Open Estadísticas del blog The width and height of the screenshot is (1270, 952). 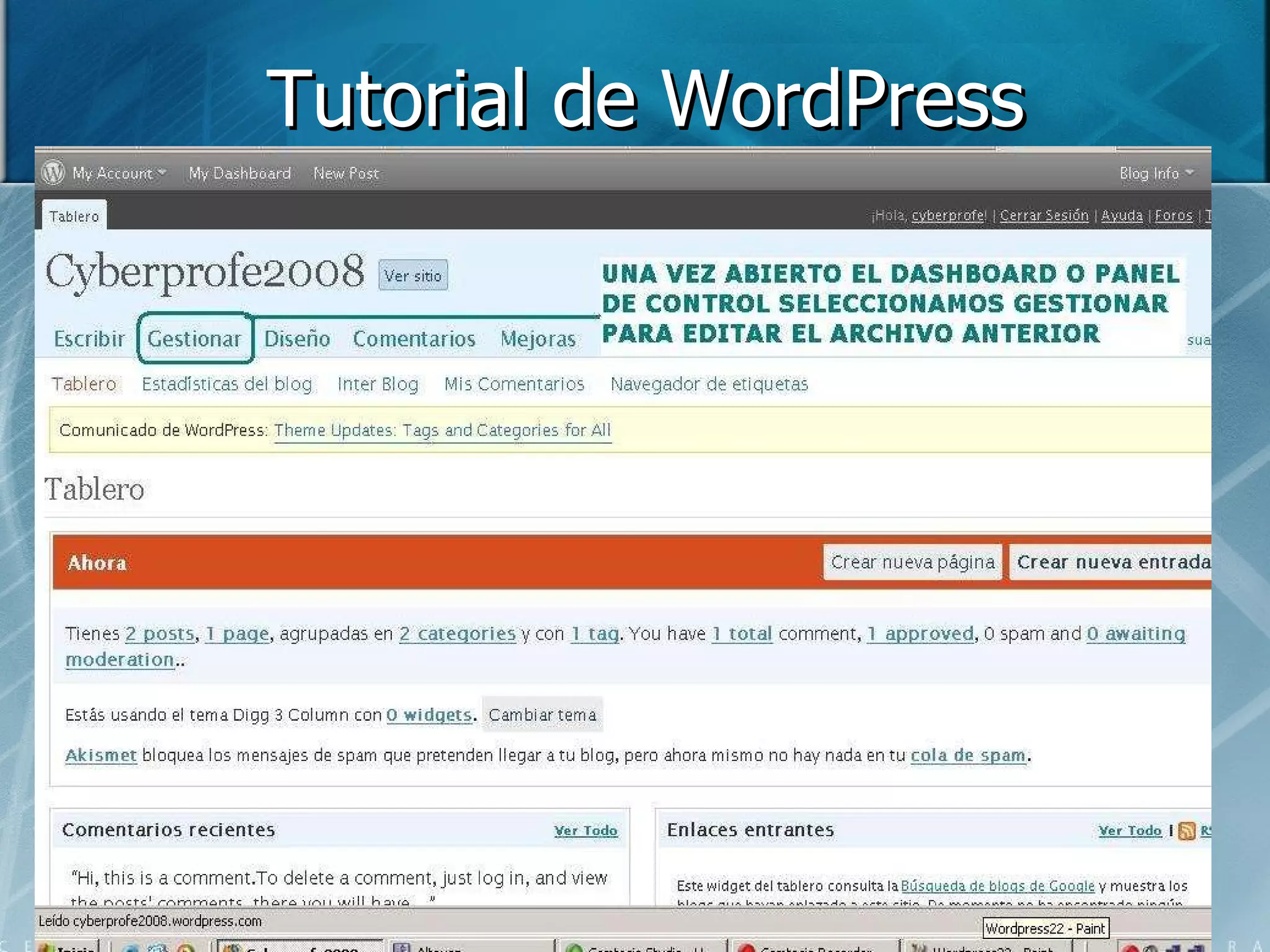click(x=227, y=384)
